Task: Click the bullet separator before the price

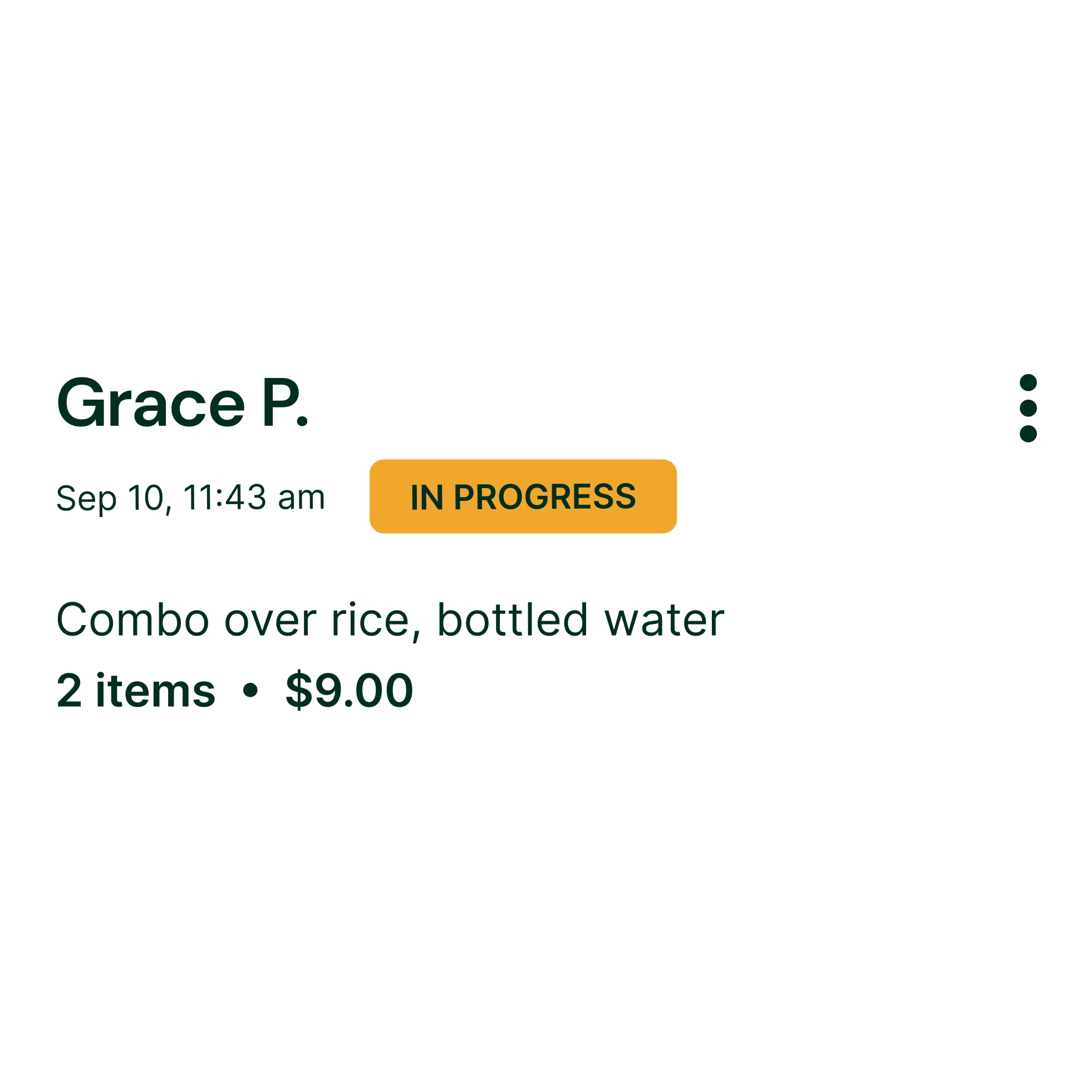Action: coord(250,690)
